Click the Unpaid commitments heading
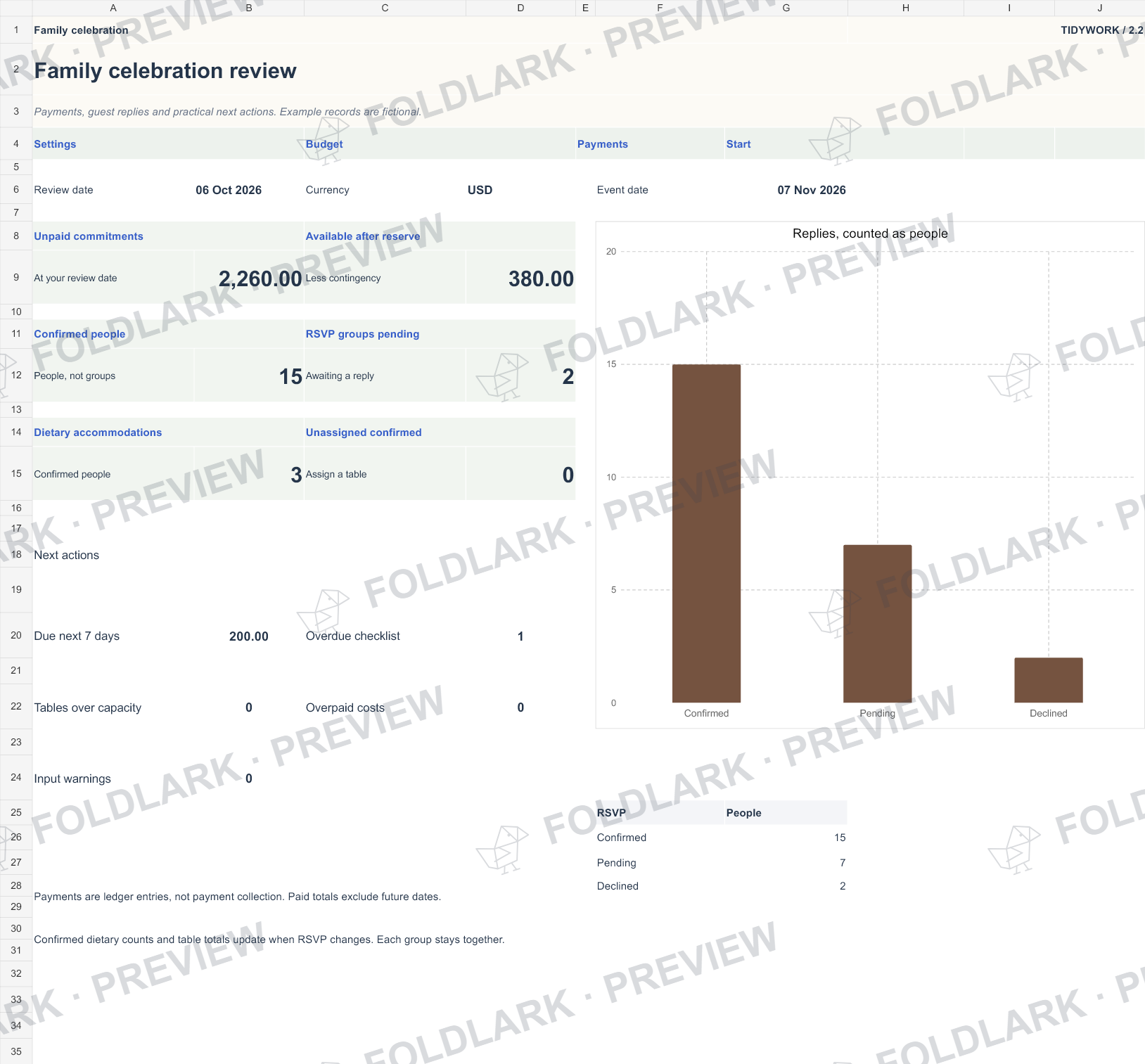Screen dimensions: 1145x1064 [89, 236]
